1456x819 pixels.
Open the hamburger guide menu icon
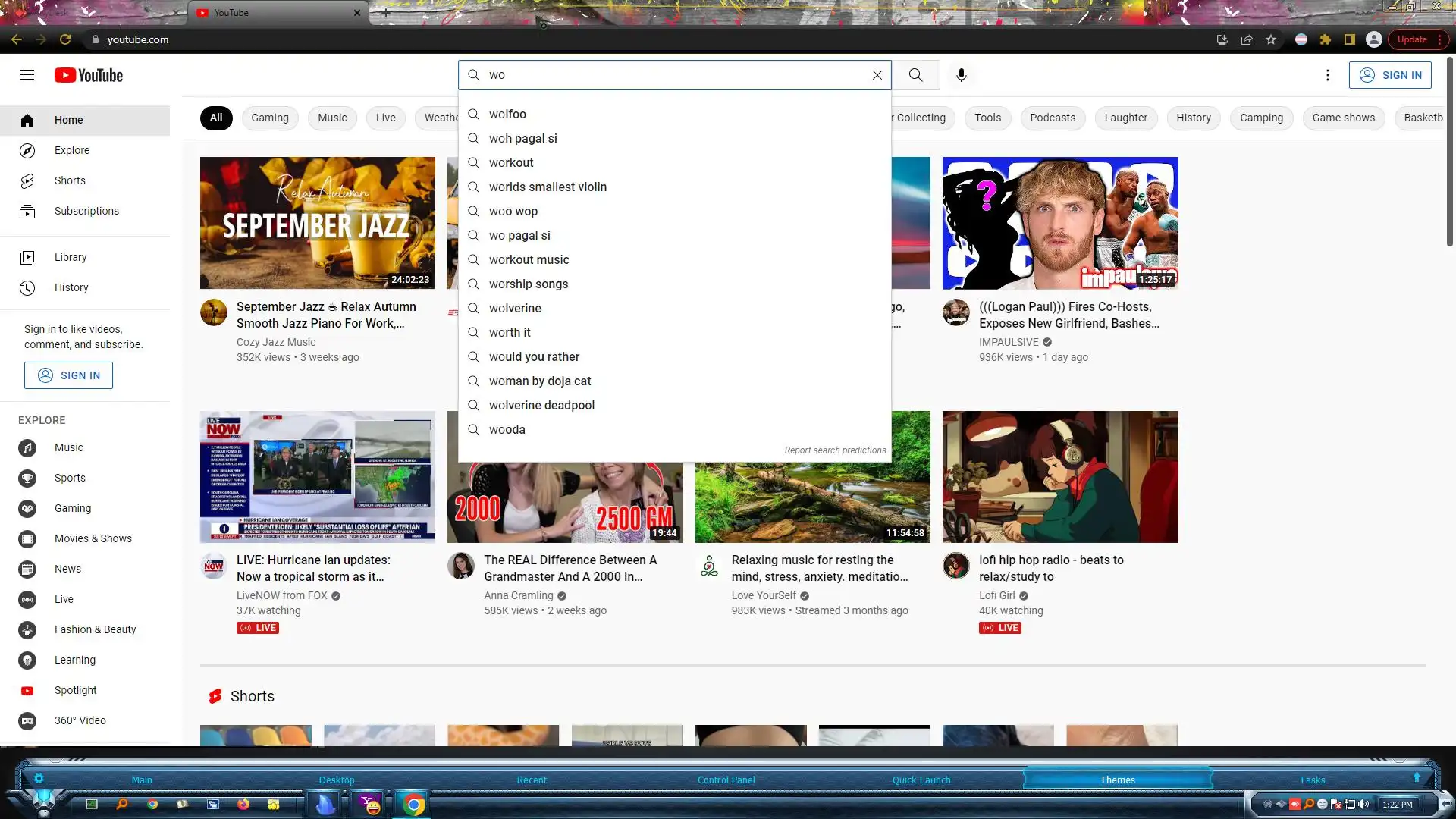(x=27, y=75)
